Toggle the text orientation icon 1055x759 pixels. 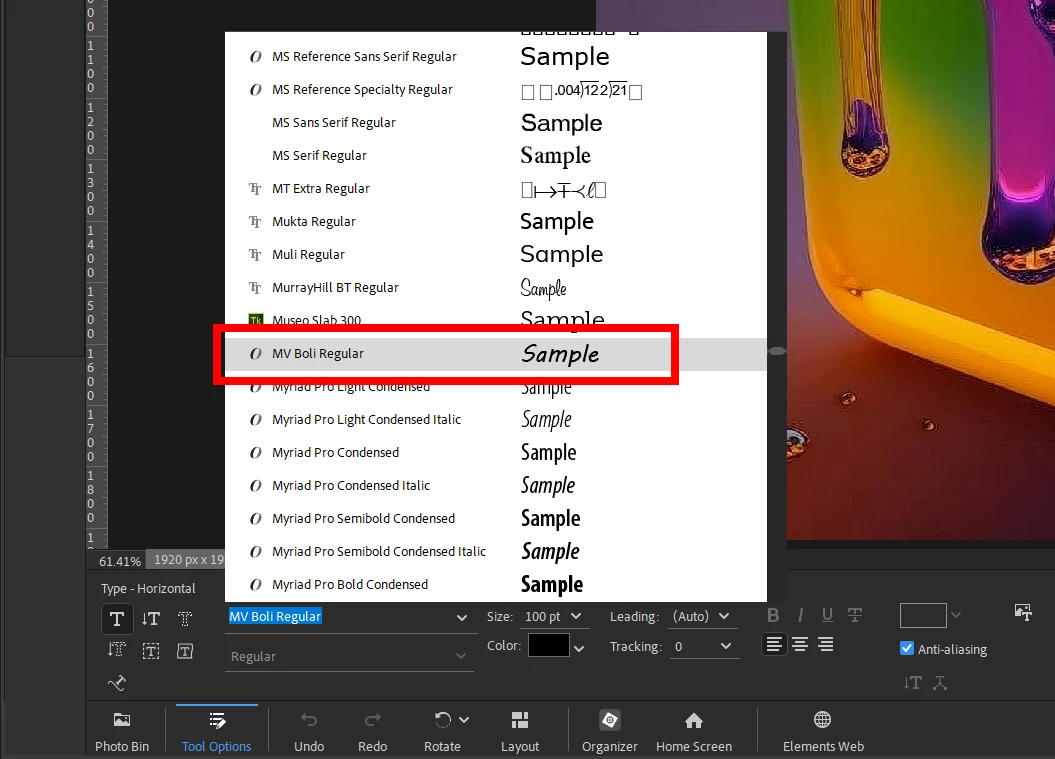click(x=912, y=683)
